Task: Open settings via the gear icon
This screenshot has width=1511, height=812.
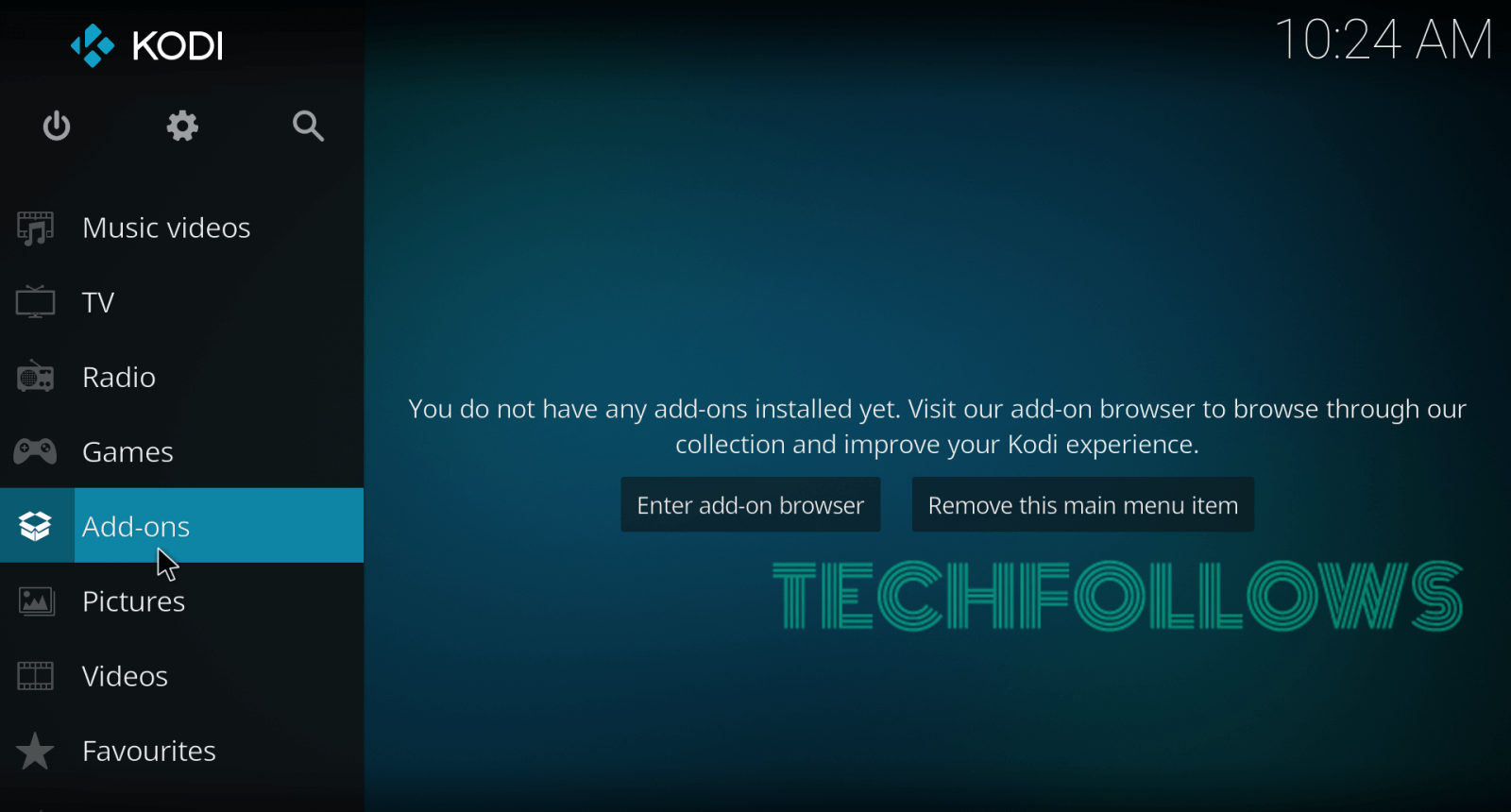Action: tap(182, 126)
